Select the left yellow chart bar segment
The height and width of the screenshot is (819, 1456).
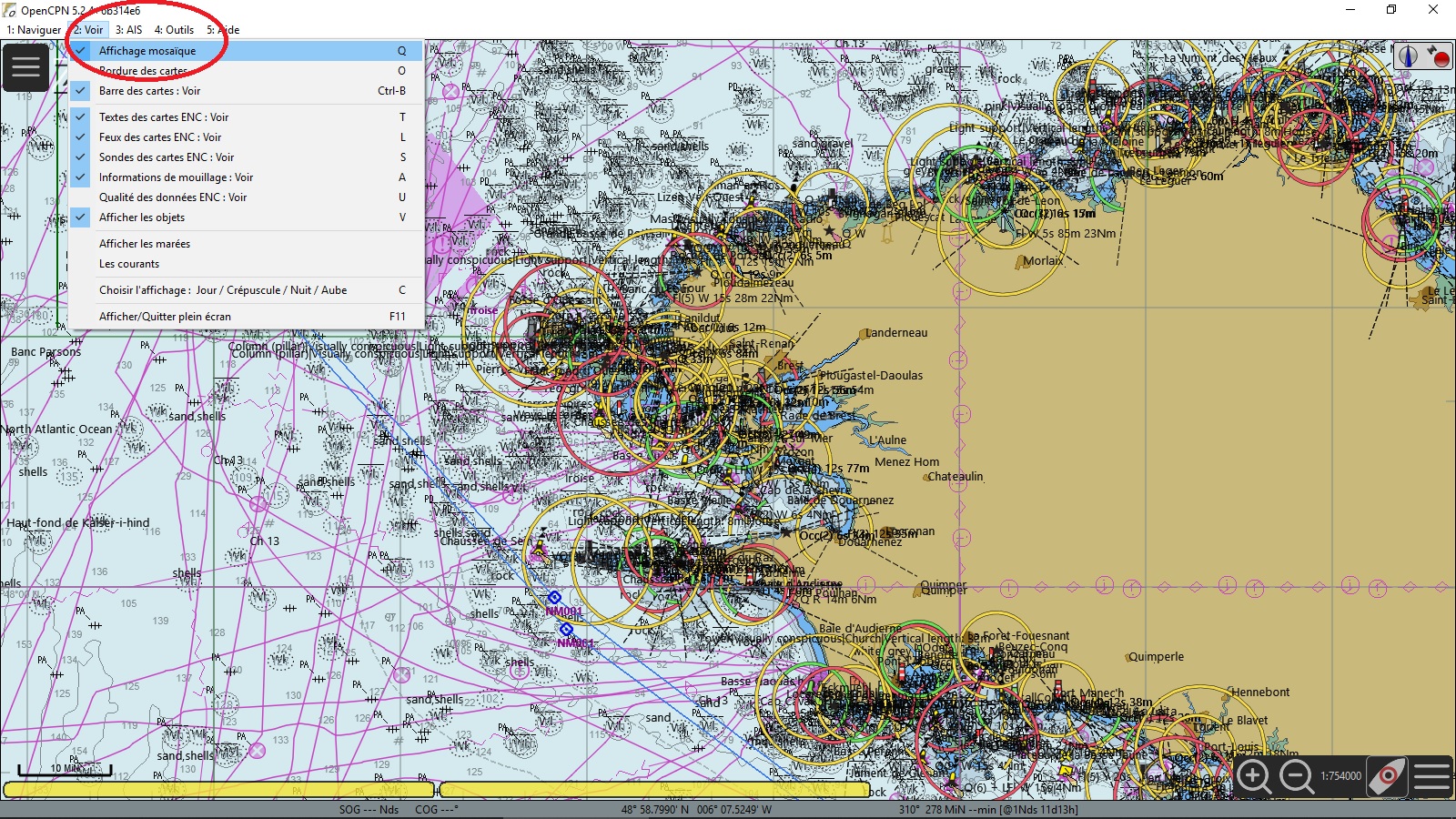(218, 789)
